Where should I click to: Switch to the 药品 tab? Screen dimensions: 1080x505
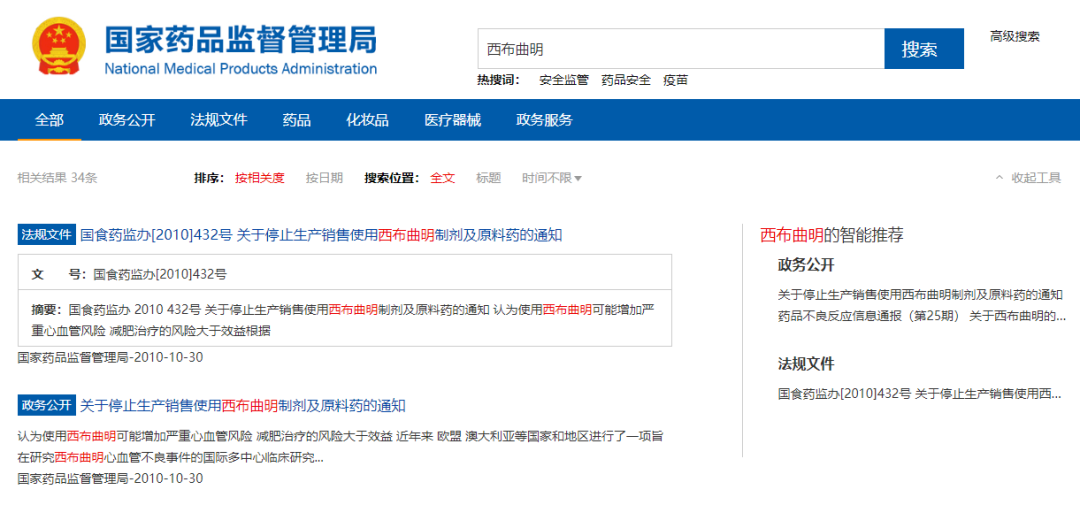coord(297,121)
